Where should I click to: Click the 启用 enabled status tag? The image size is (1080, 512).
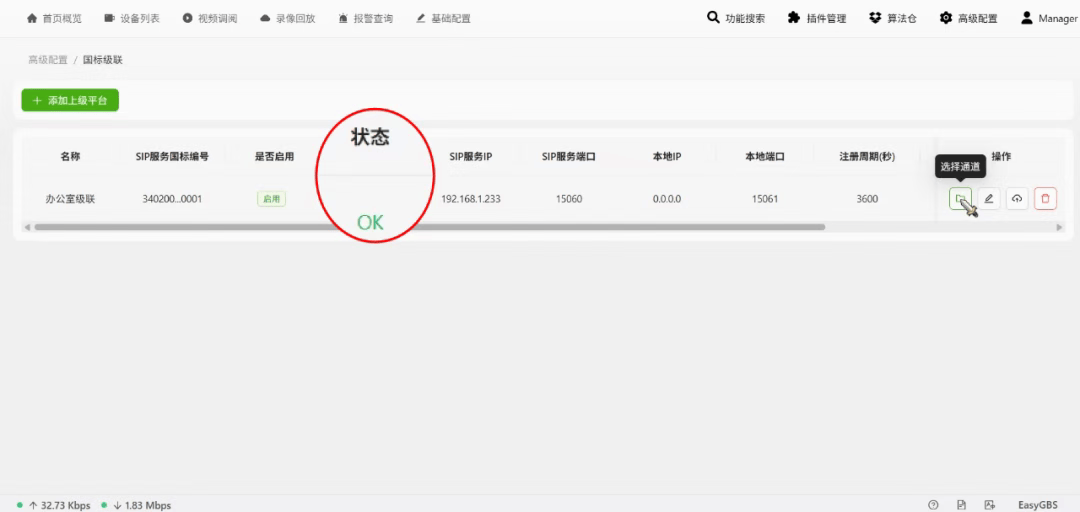pos(271,199)
